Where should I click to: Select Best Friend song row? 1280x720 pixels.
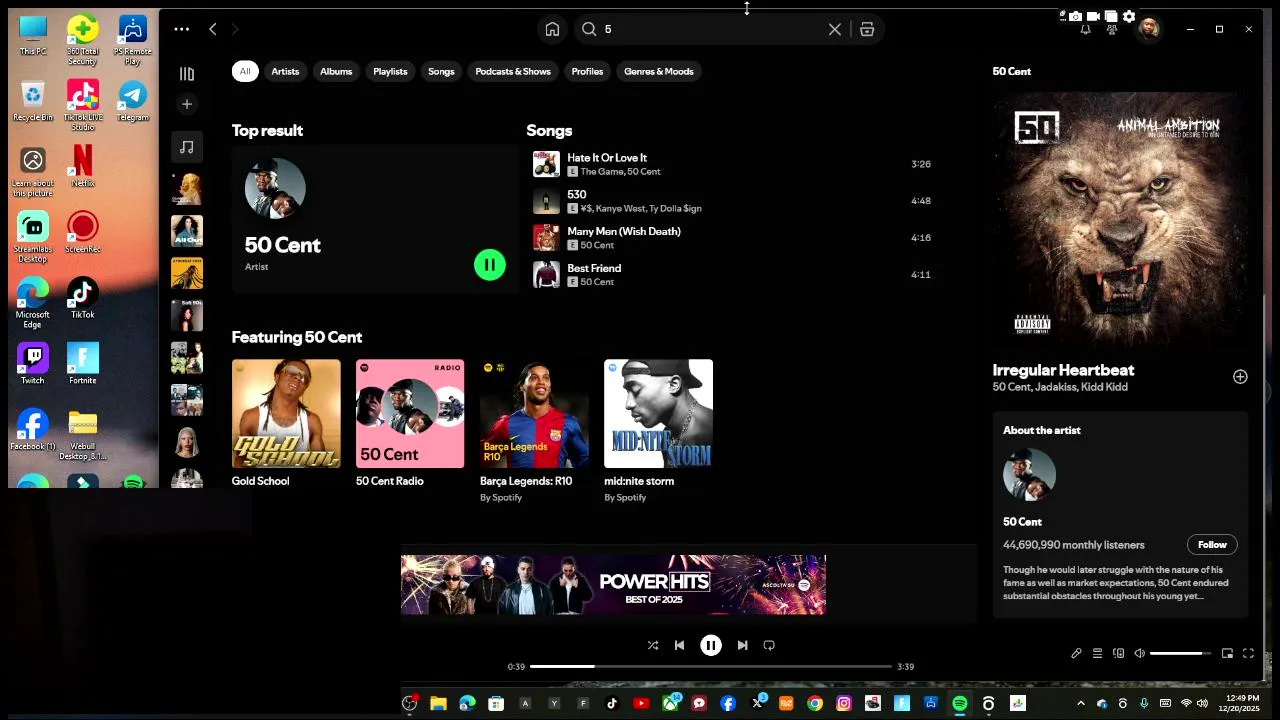(732, 274)
